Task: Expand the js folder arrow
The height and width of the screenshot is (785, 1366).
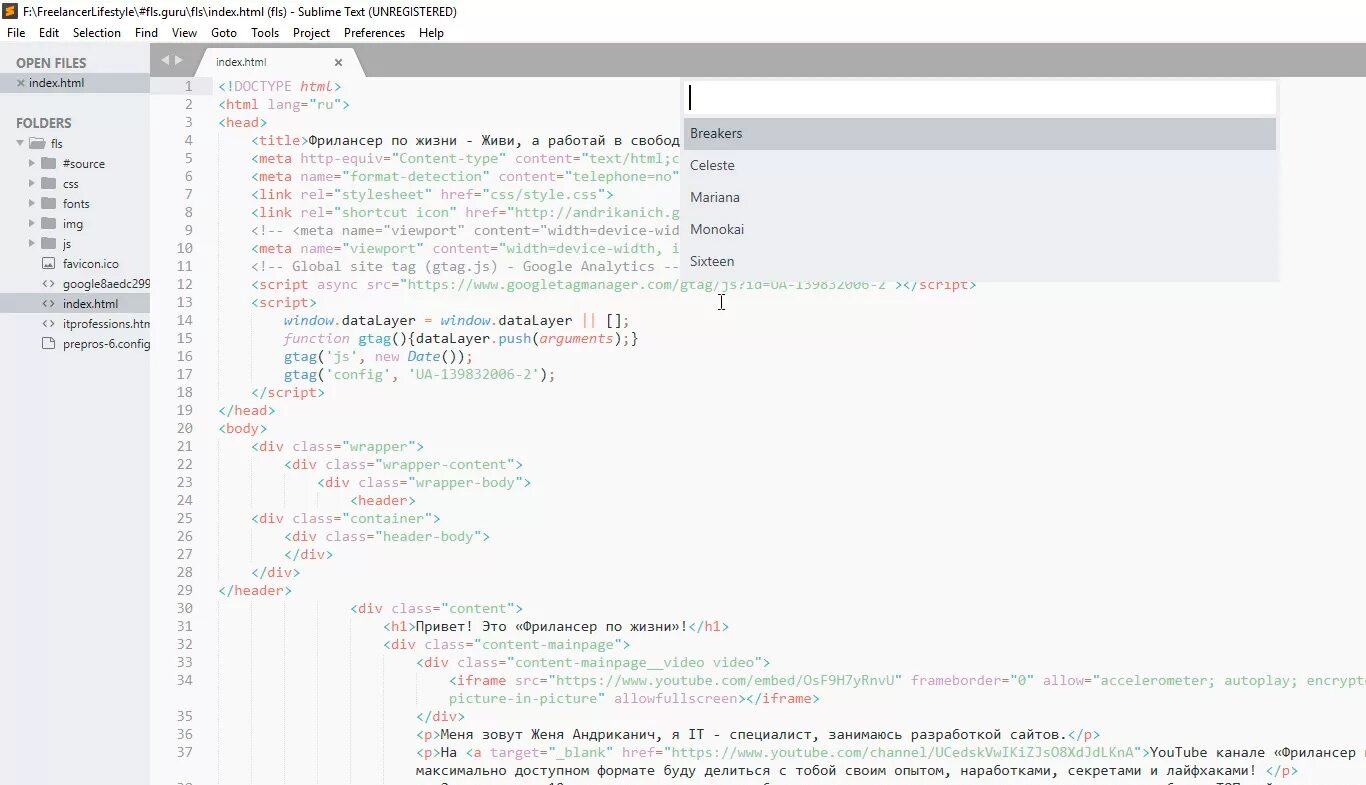Action: coord(33,243)
